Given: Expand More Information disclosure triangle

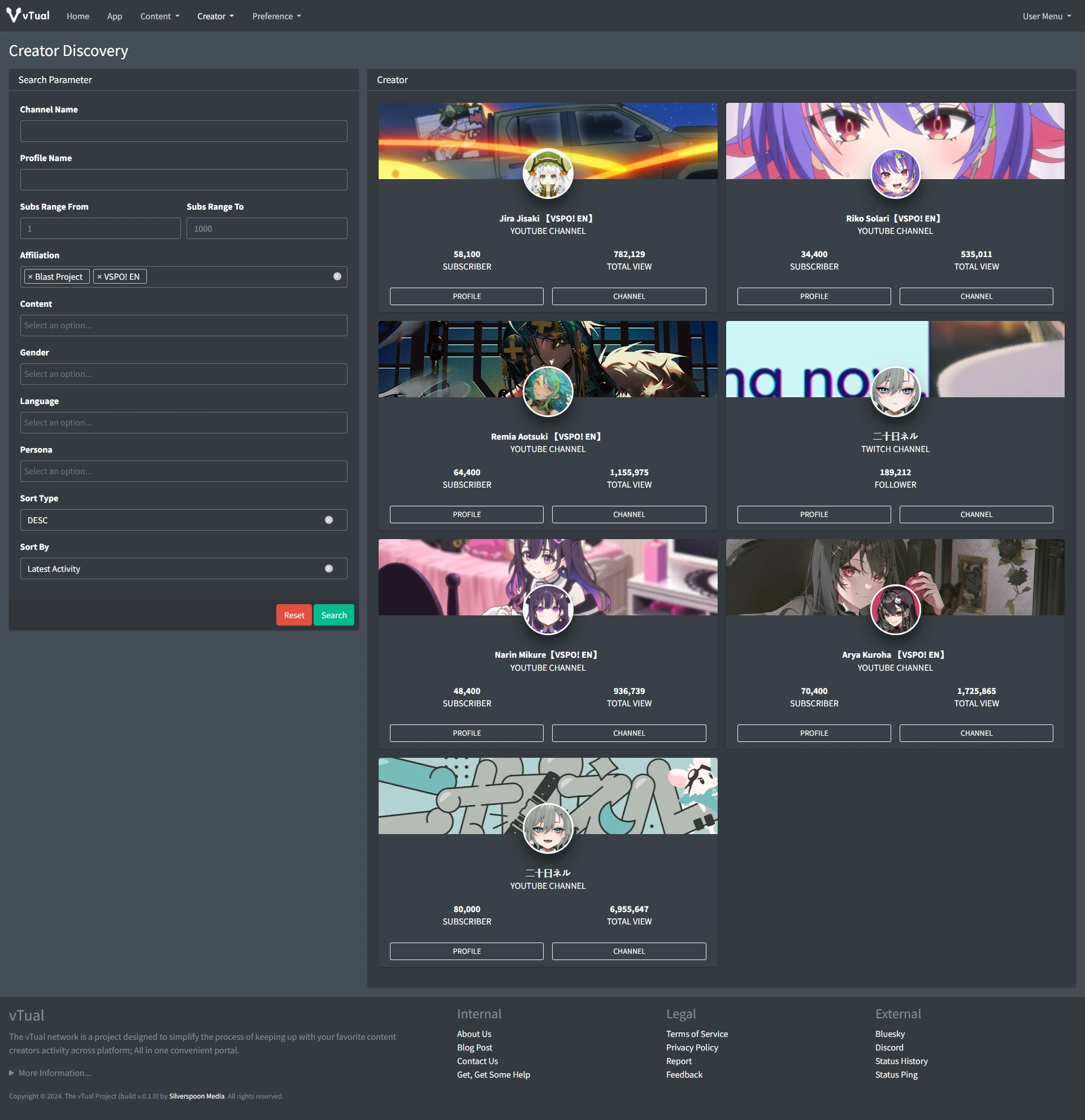Looking at the screenshot, I should pyautogui.click(x=11, y=1073).
